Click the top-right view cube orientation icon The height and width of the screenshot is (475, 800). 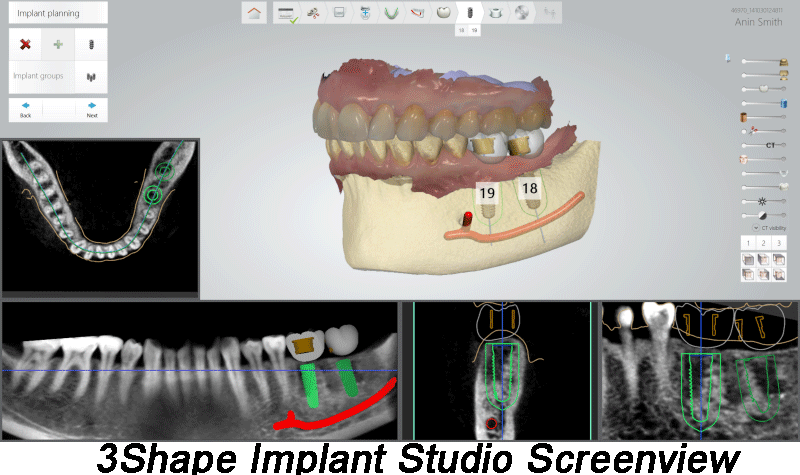pos(779,260)
